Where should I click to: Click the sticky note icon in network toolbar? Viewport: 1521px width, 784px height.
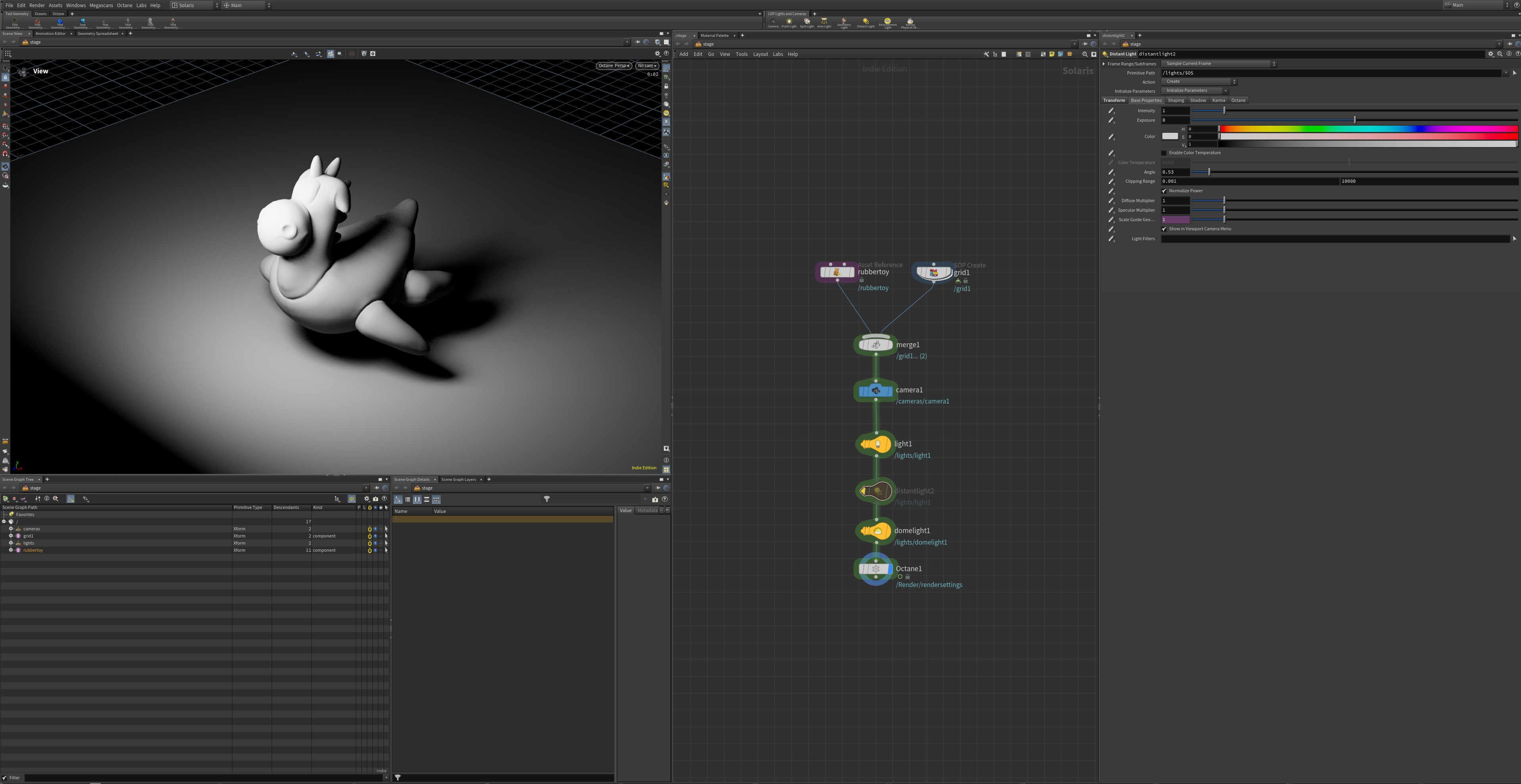pyautogui.click(x=1051, y=54)
